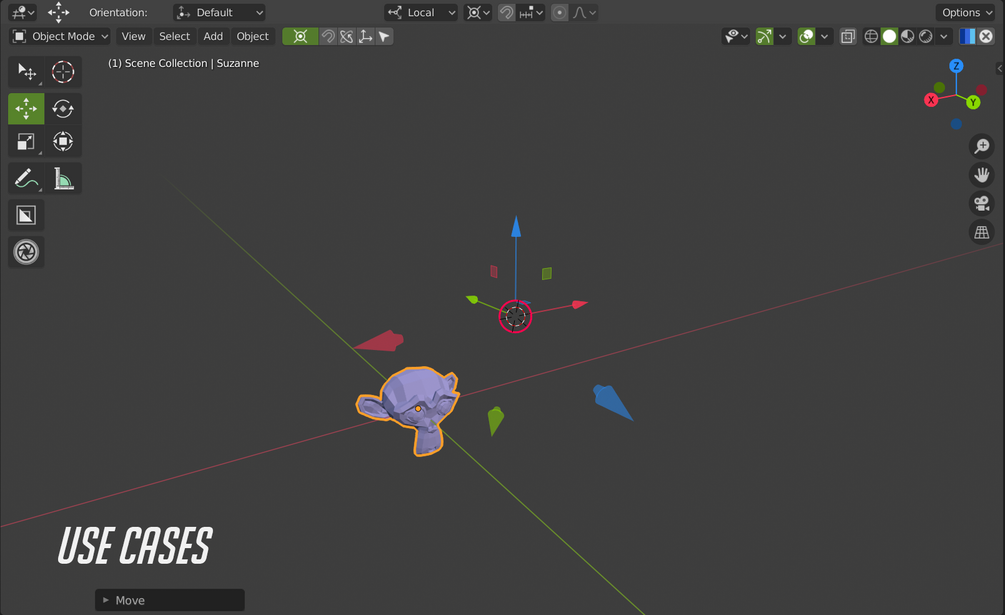This screenshot has width=1005, height=615.
Task: Open shading options dropdown arrow
Action: click(943, 37)
